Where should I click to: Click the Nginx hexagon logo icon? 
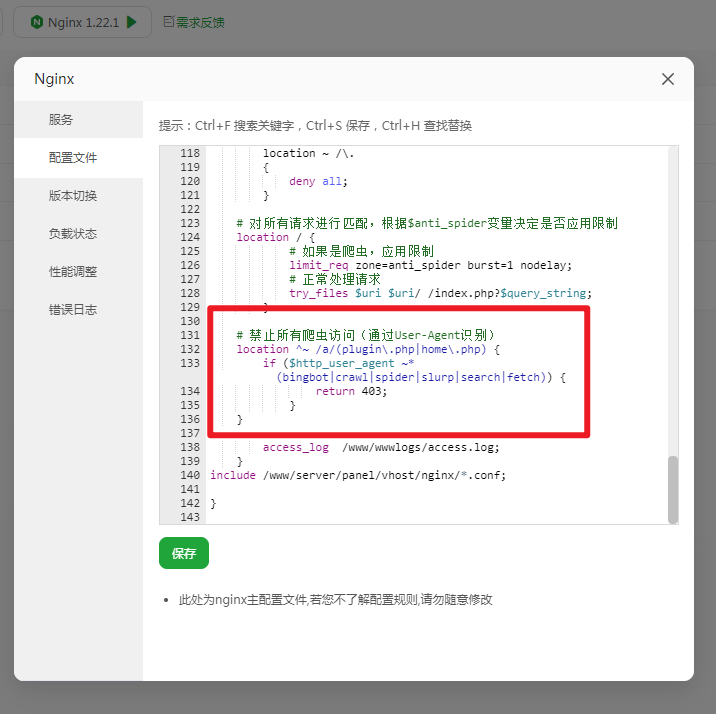coord(36,22)
